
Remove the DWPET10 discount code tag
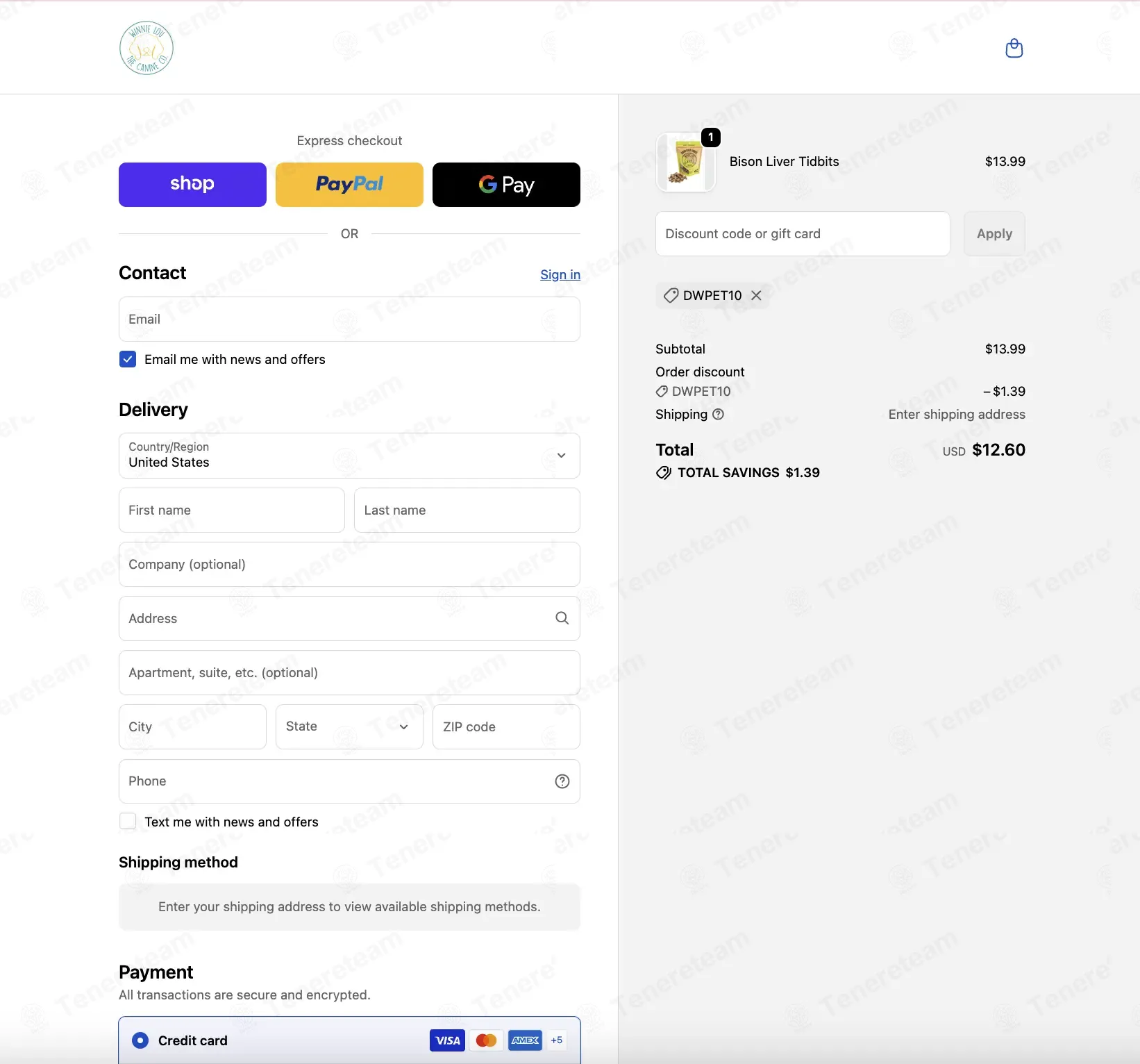[x=756, y=295]
